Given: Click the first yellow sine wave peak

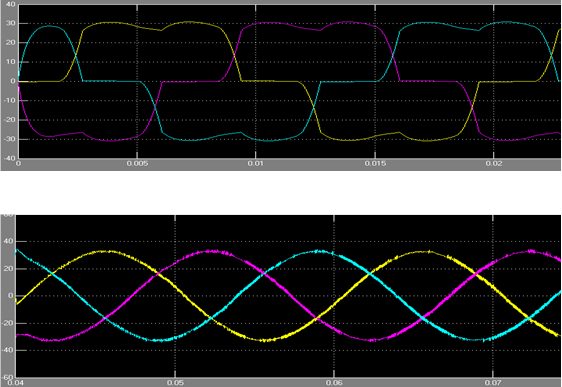Looking at the screenshot, I should (104, 251).
